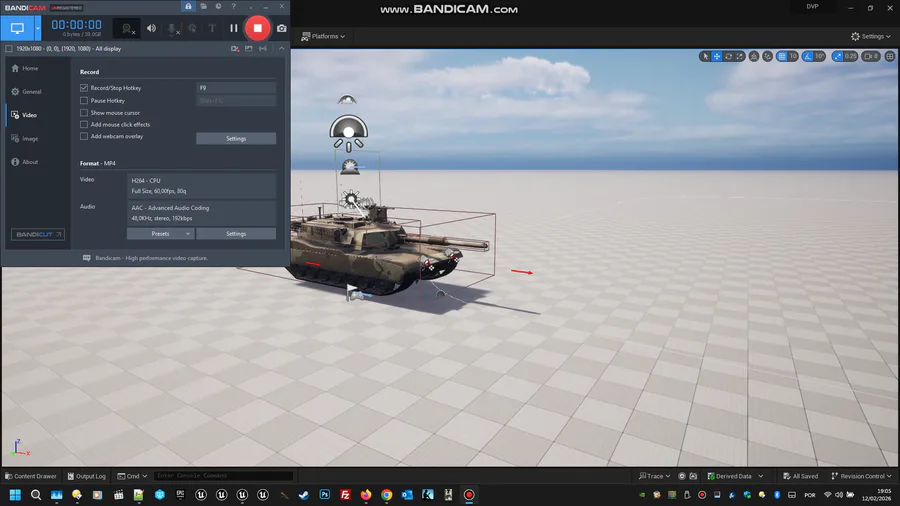Mute speaker sound in Bandicam toolbar
This screenshot has width=900, height=506.
[x=152, y=28]
